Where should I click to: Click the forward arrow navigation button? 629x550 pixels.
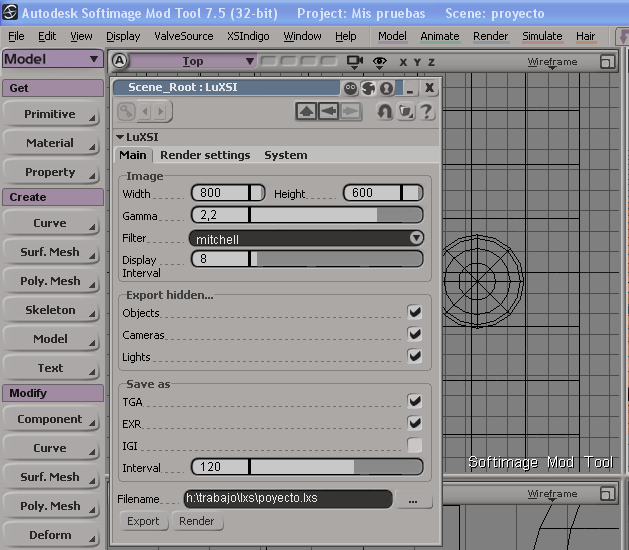350,112
